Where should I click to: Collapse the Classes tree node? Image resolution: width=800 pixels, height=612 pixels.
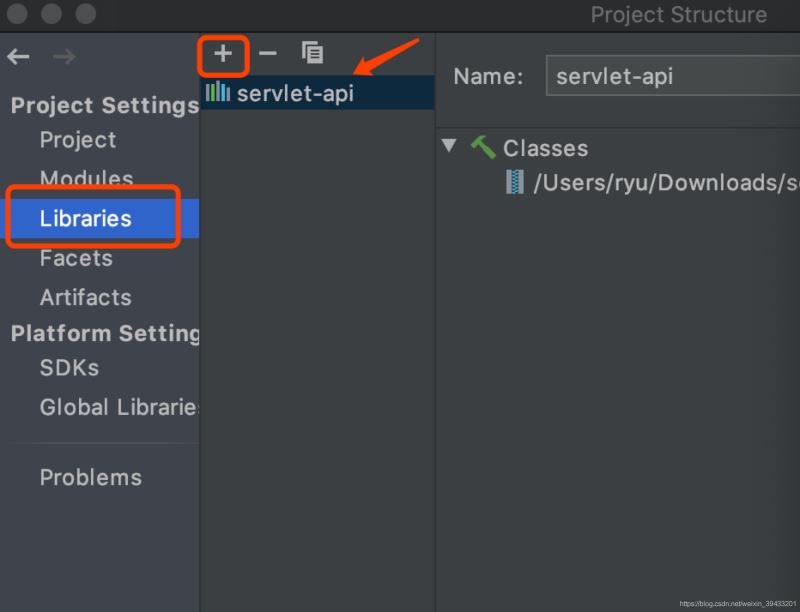coord(450,147)
